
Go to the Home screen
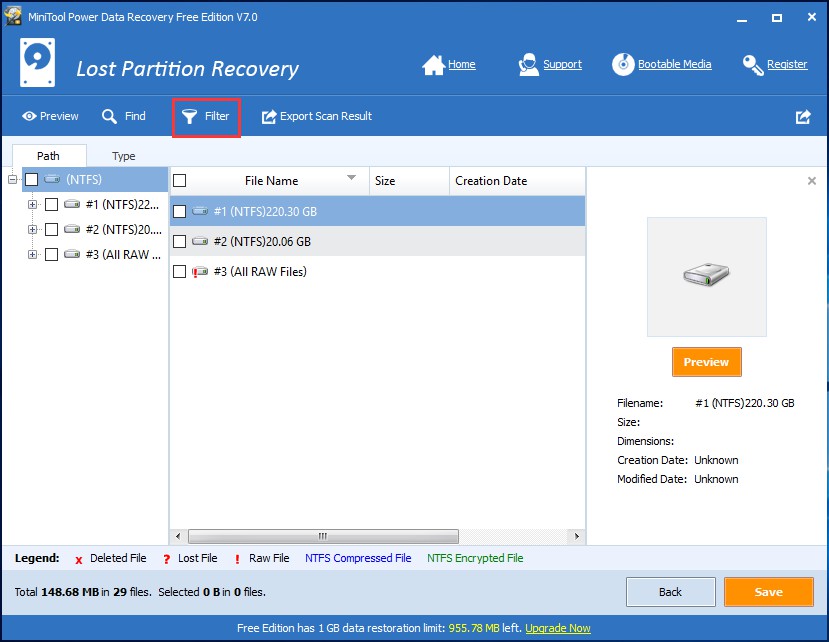pos(449,64)
